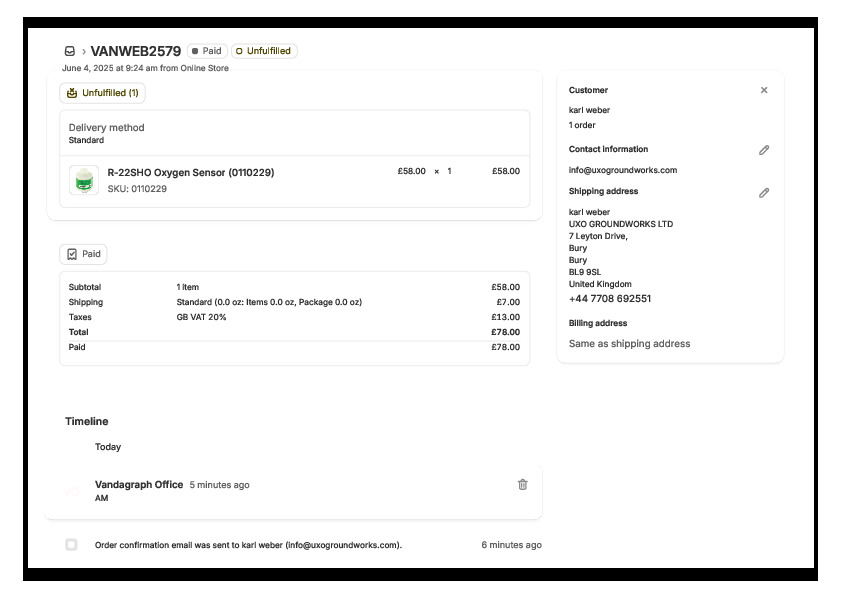842x595 pixels.
Task: Click the Orders inbox icon in breadcrumb
Action: coord(69,51)
